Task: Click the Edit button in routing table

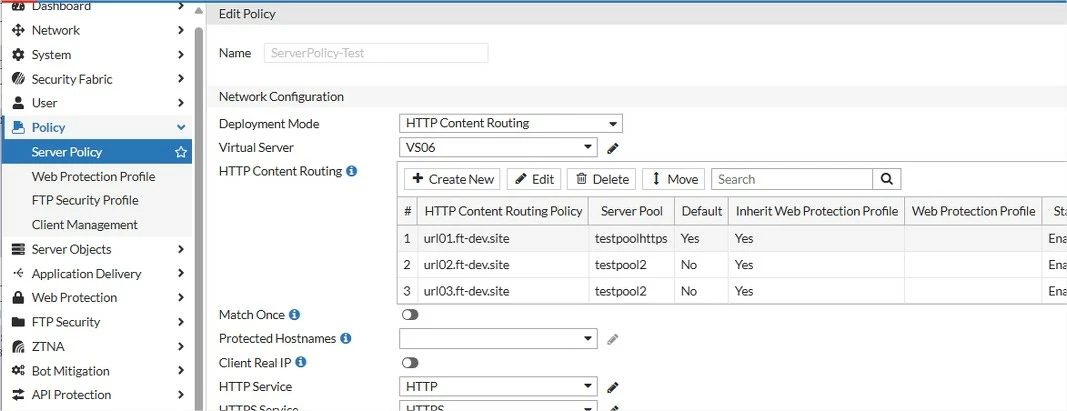Action: (534, 180)
